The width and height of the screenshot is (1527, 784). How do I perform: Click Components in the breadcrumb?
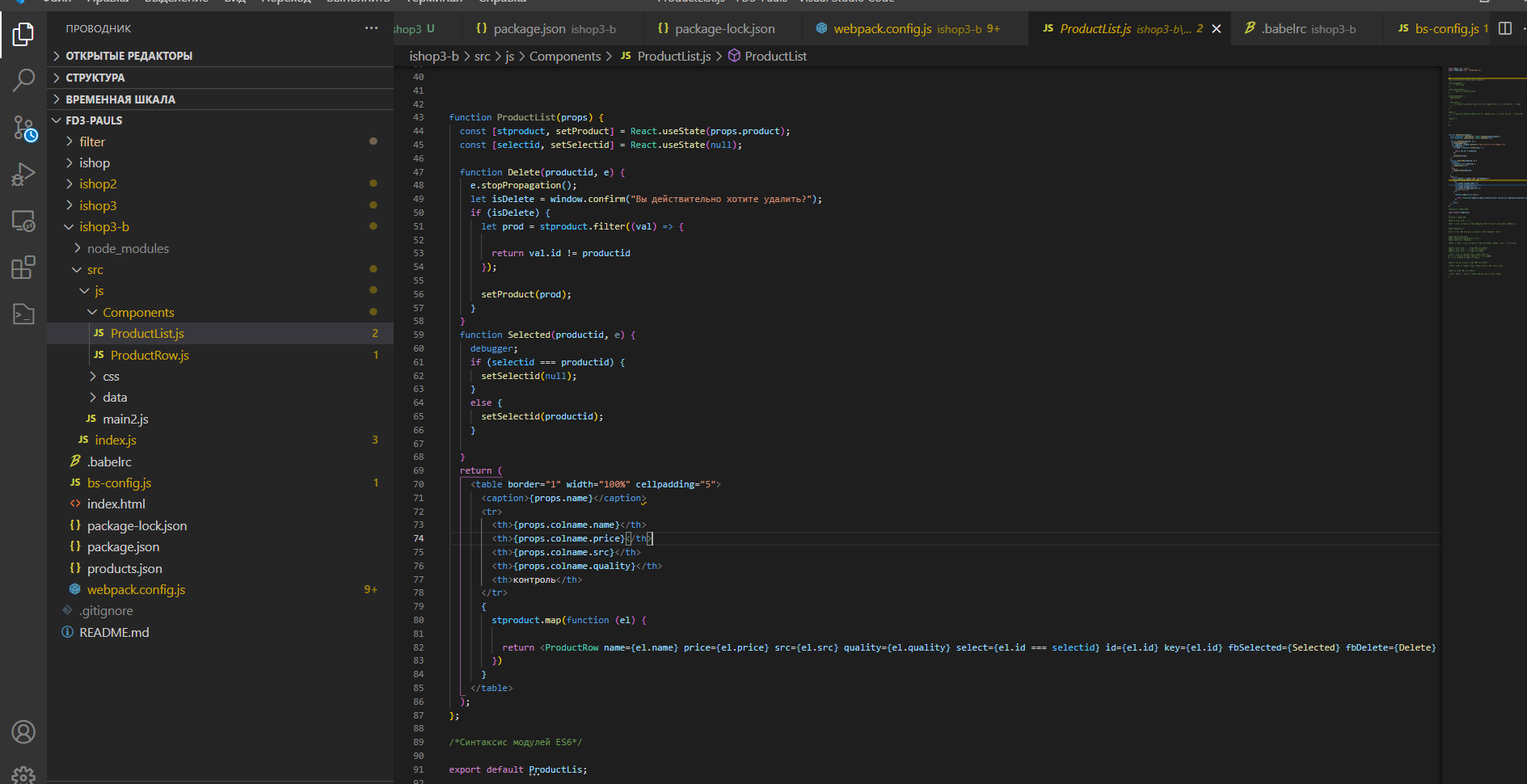coord(565,56)
